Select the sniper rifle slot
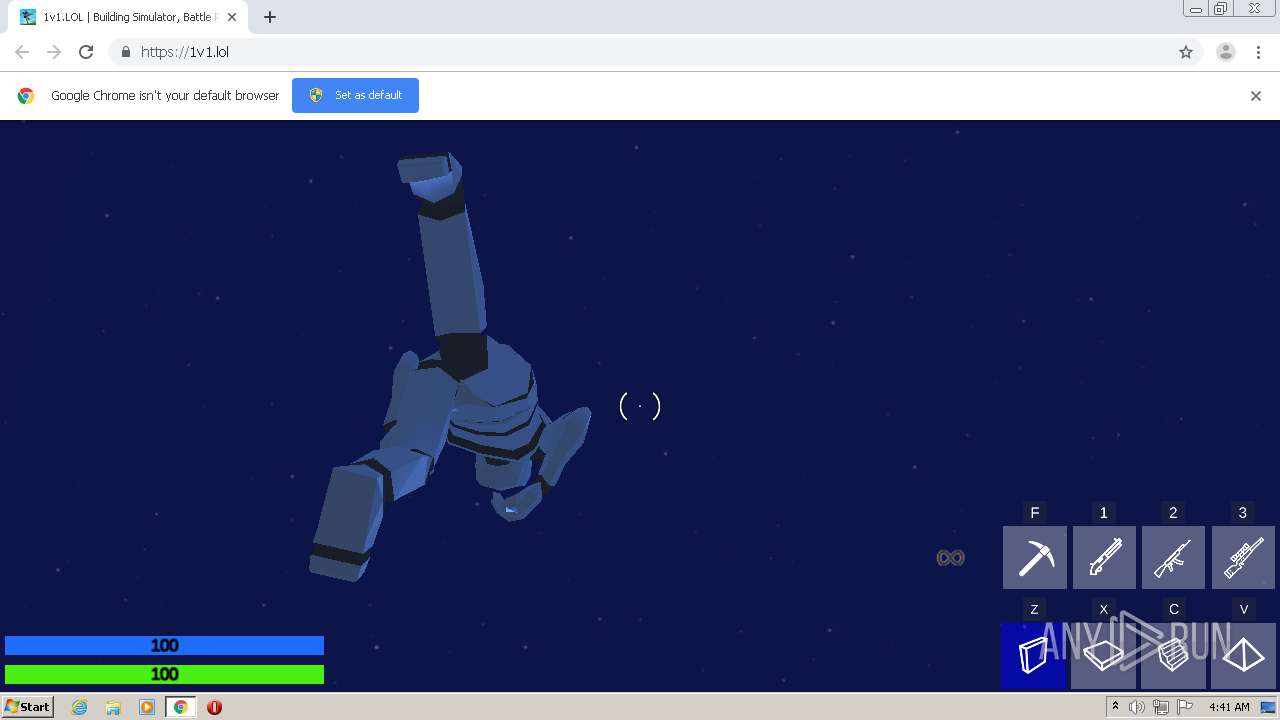 coord(1243,557)
